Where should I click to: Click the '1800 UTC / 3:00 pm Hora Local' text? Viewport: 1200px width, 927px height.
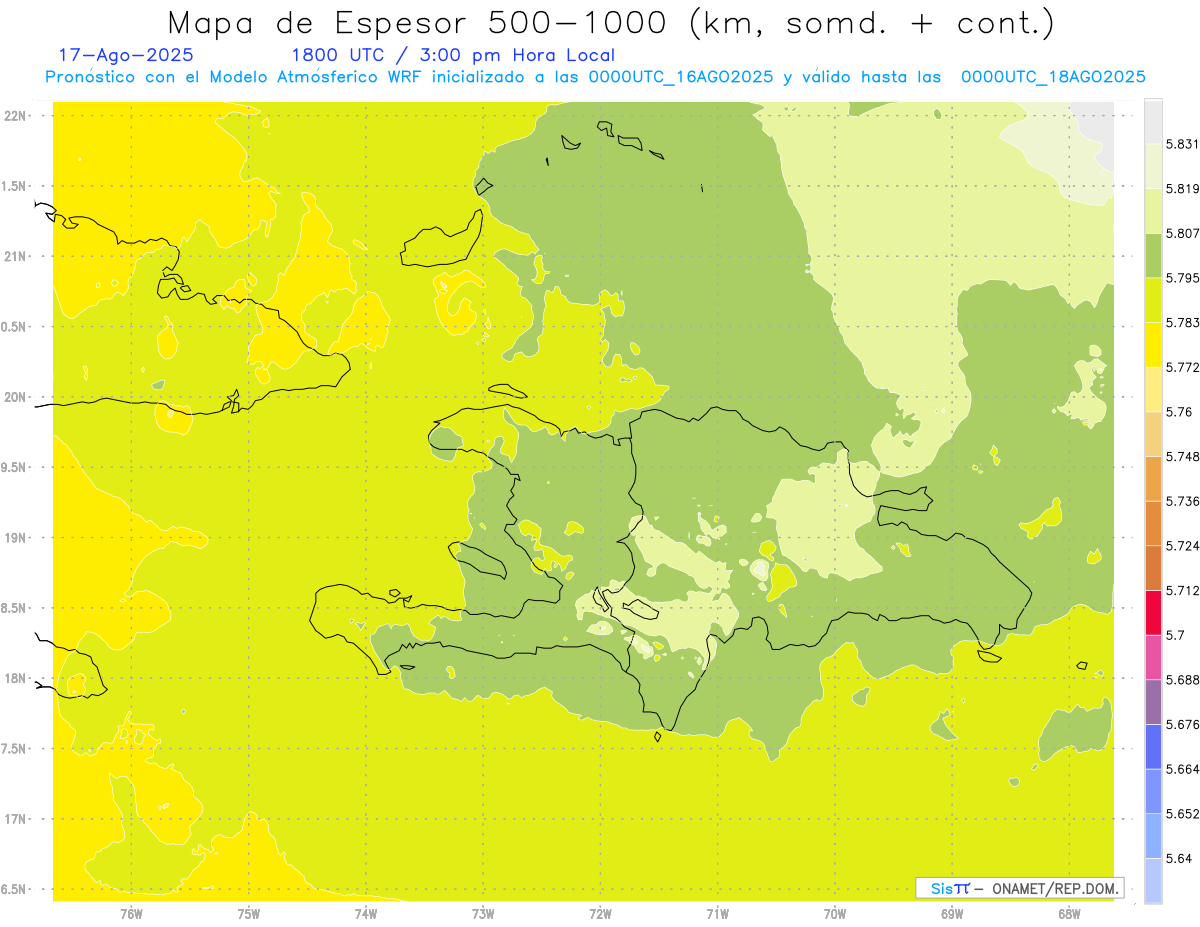tap(453, 55)
